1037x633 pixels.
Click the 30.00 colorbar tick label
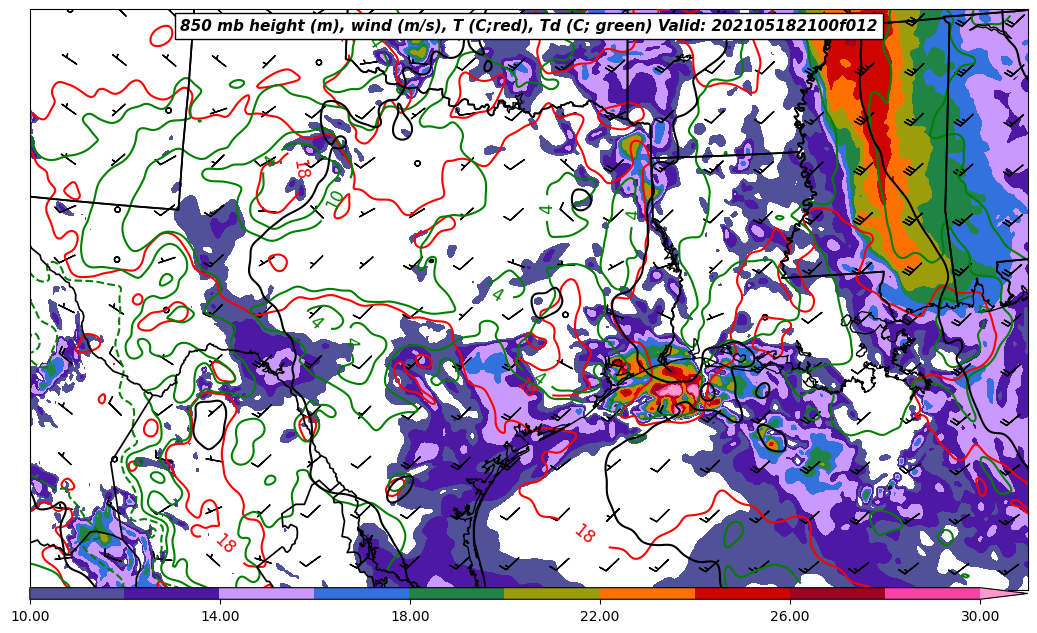(980, 616)
